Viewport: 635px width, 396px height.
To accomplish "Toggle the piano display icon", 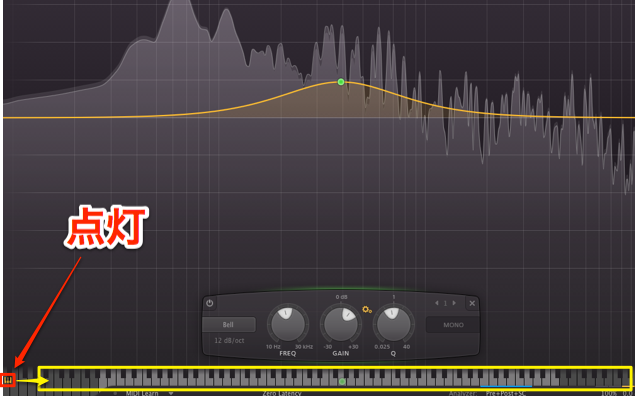I will [x=8, y=380].
